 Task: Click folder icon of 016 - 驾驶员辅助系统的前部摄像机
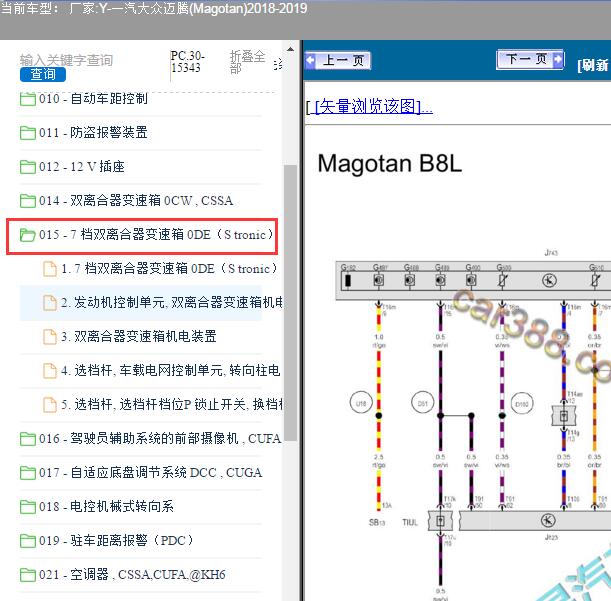click(x=28, y=438)
